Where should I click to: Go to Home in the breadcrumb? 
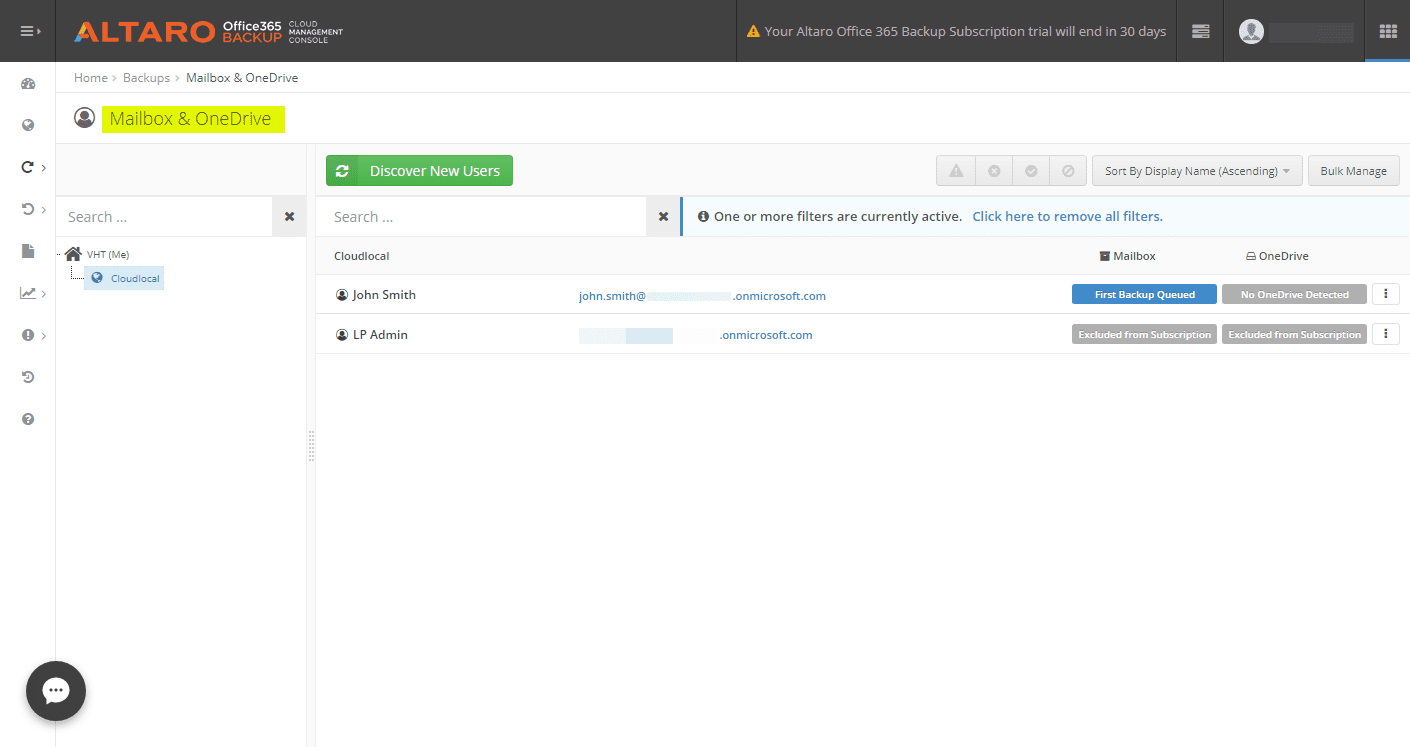point(90,77)
